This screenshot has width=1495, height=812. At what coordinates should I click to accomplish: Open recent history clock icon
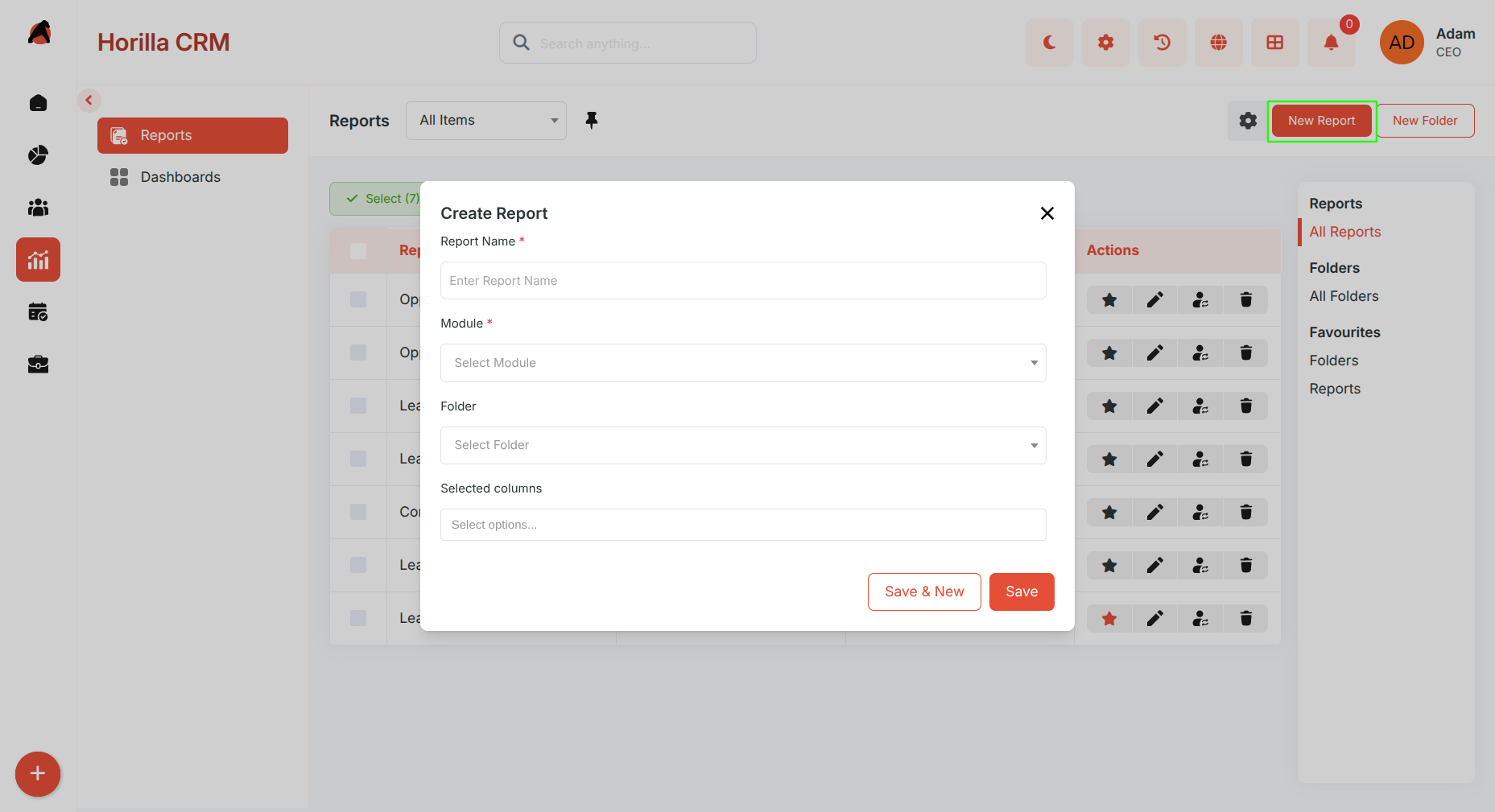point(1162,43)
